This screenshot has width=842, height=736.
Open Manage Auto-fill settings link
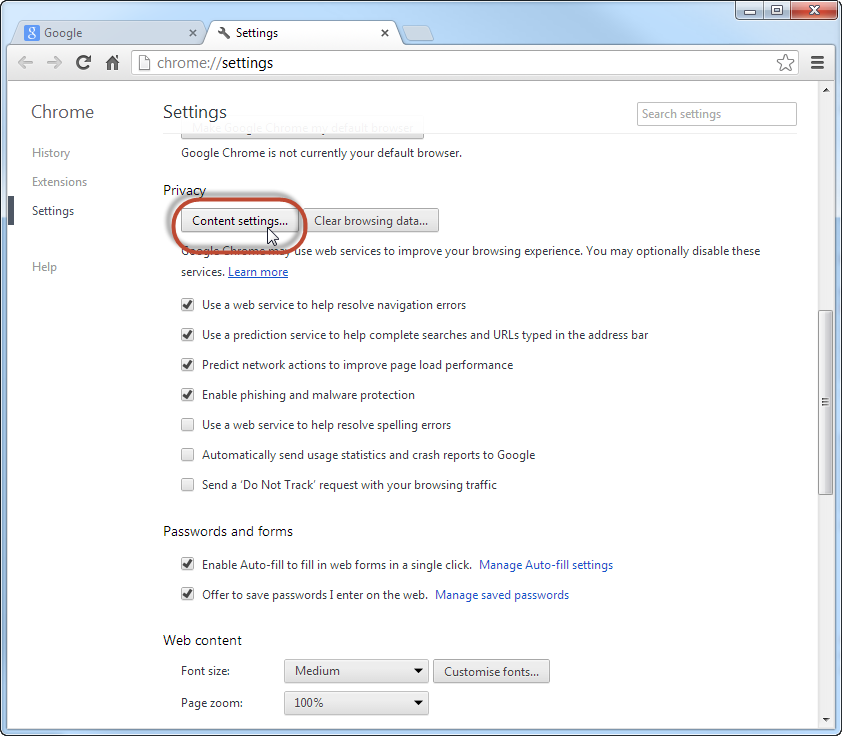(x=546, y=565)
